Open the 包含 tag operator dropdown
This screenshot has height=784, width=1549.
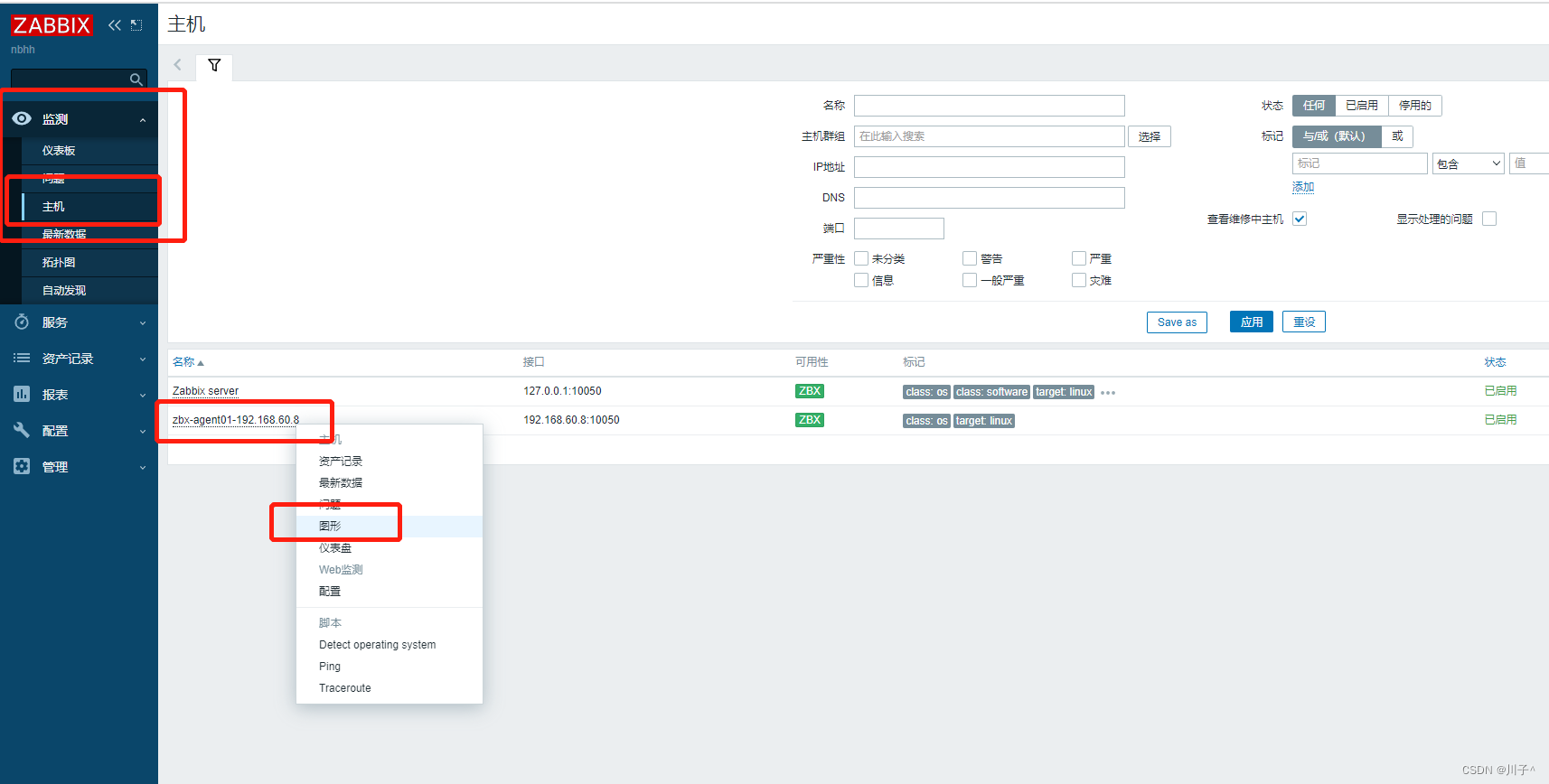pyautogui.click(x=1469, y=163)
